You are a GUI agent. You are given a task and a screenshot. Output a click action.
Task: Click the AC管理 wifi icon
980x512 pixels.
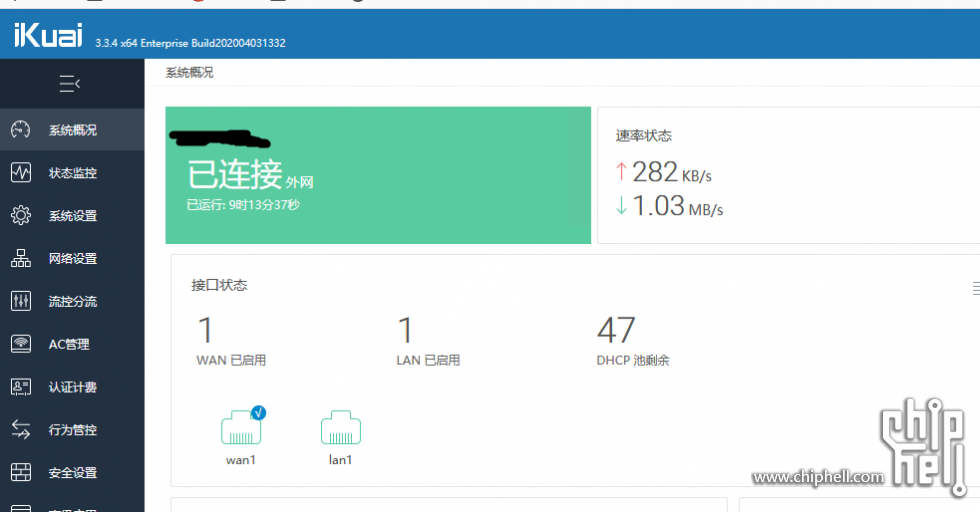[x=21, y=344]
